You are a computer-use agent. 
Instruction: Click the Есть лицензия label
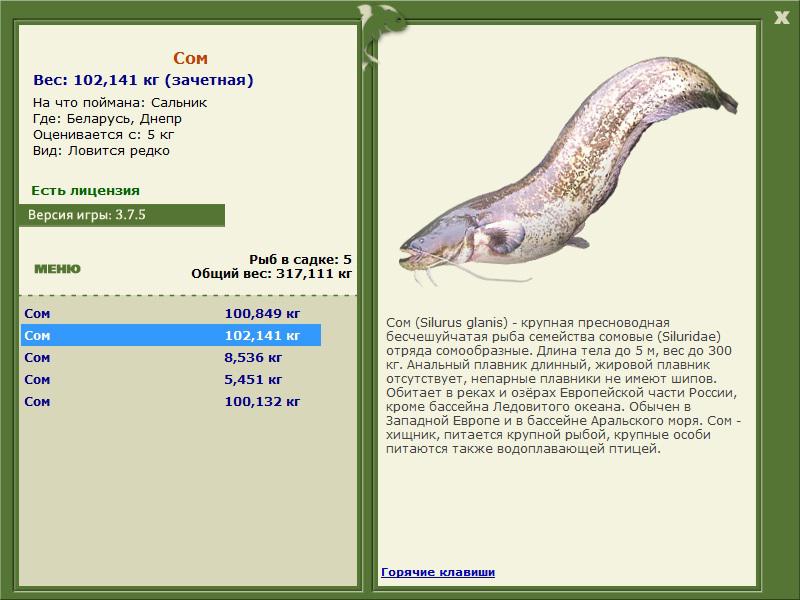click(x=85, y=191)
